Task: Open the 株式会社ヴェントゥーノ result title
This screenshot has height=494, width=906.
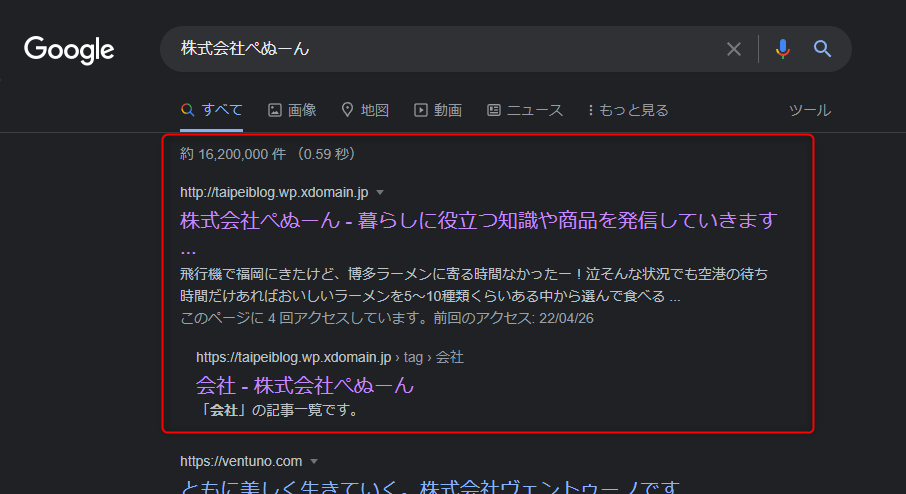Action: (430, 486)
